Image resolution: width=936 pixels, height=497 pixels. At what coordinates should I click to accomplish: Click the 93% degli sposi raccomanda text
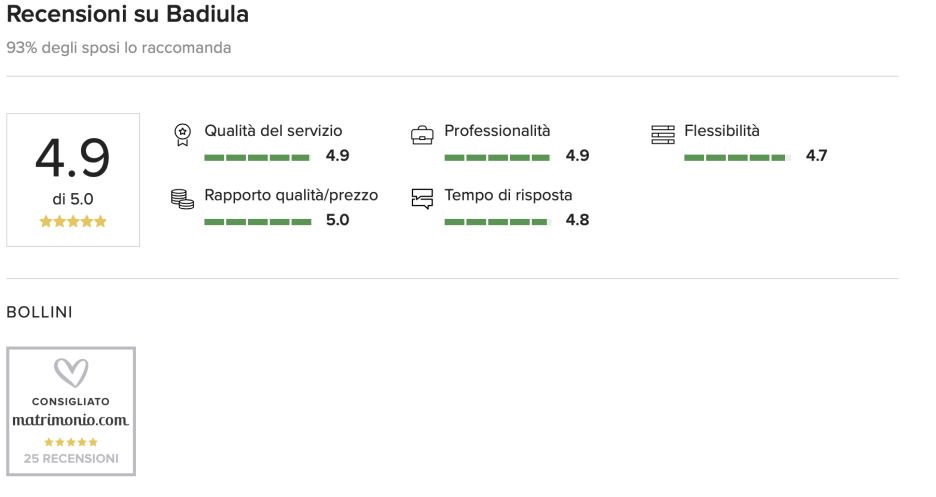tap(119, 48)
